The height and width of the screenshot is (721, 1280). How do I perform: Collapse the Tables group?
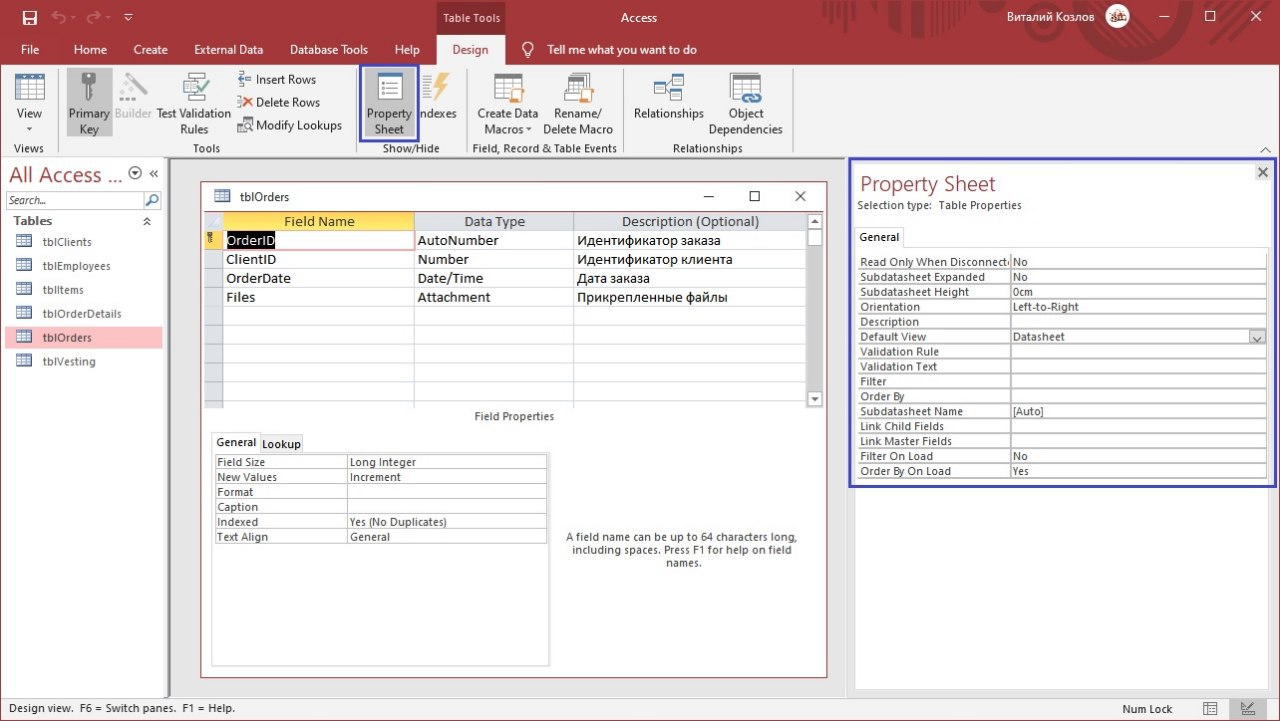coord(148,221)
